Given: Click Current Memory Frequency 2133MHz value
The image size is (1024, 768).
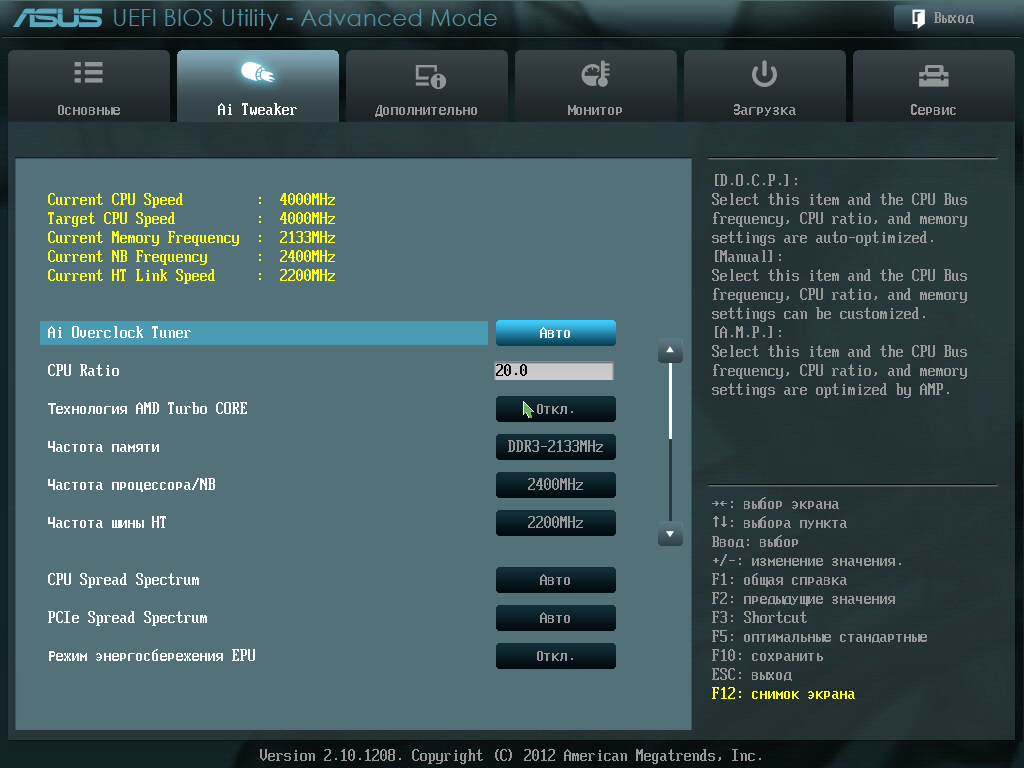Looking at the screenshot, I should (x=307, y=238).
